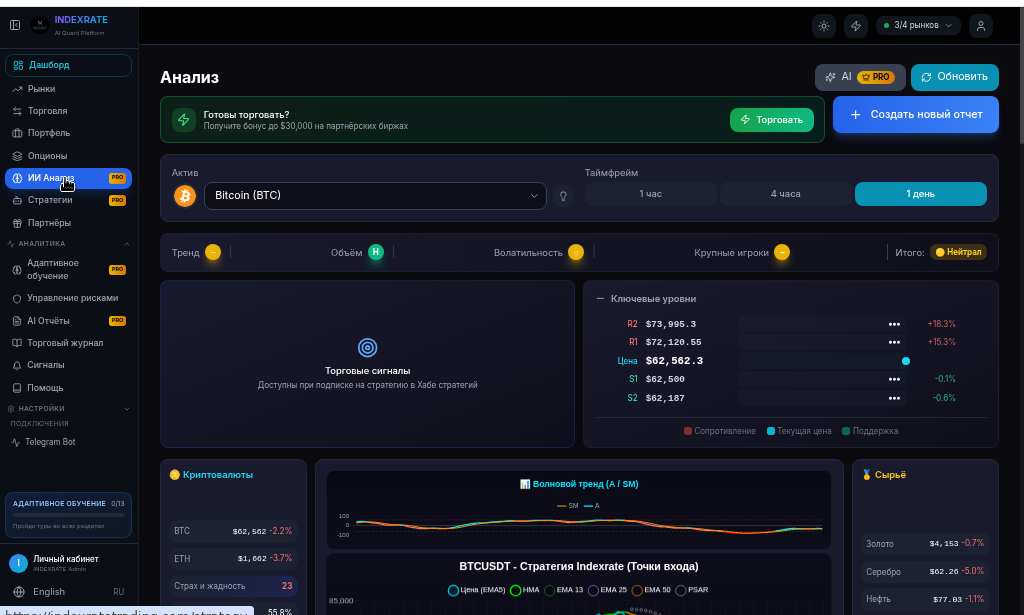
Task: Switch language to English
Action: 49,591
